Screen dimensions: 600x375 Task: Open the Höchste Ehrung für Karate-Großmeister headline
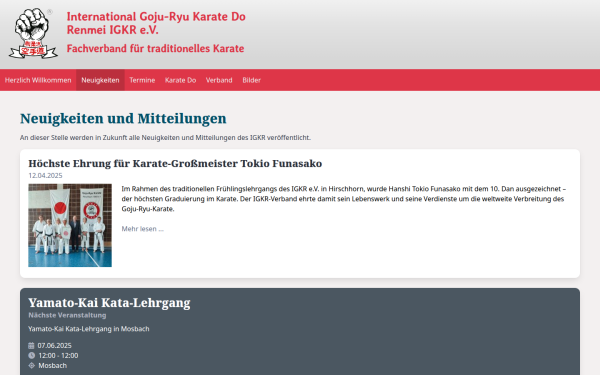coord(175,163)
